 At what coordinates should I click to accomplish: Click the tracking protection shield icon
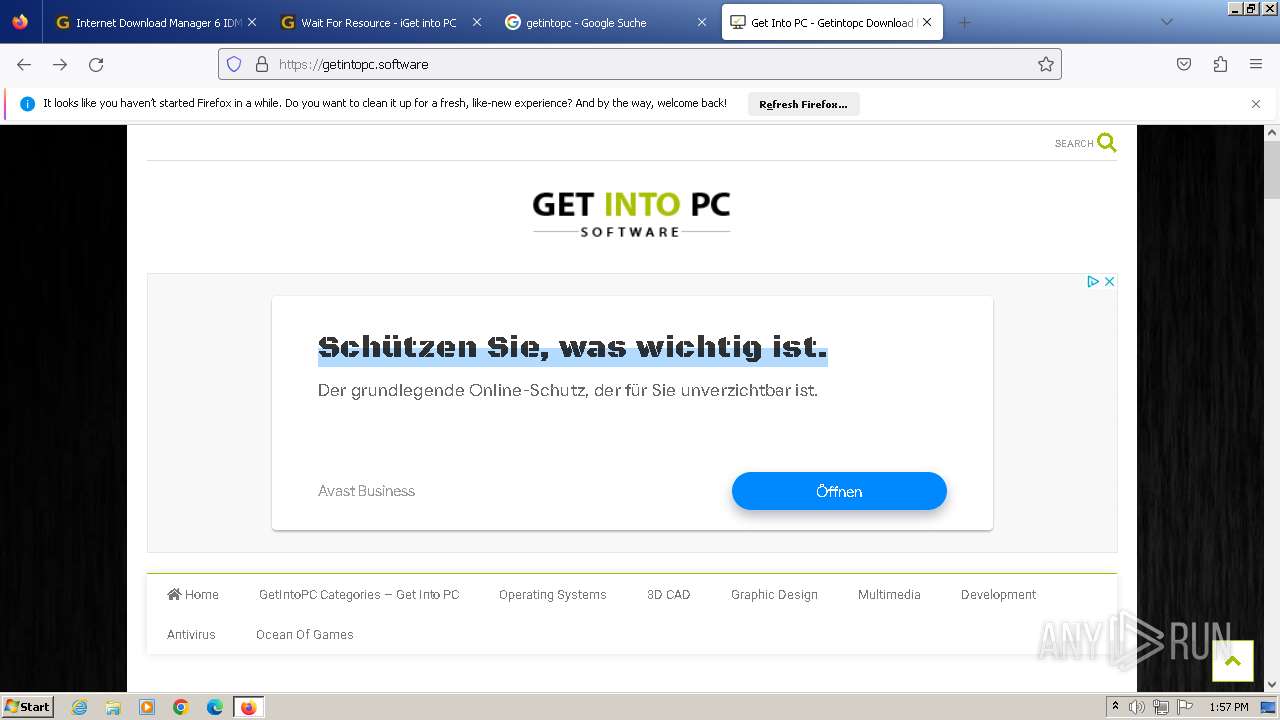[x=234, y=64]
